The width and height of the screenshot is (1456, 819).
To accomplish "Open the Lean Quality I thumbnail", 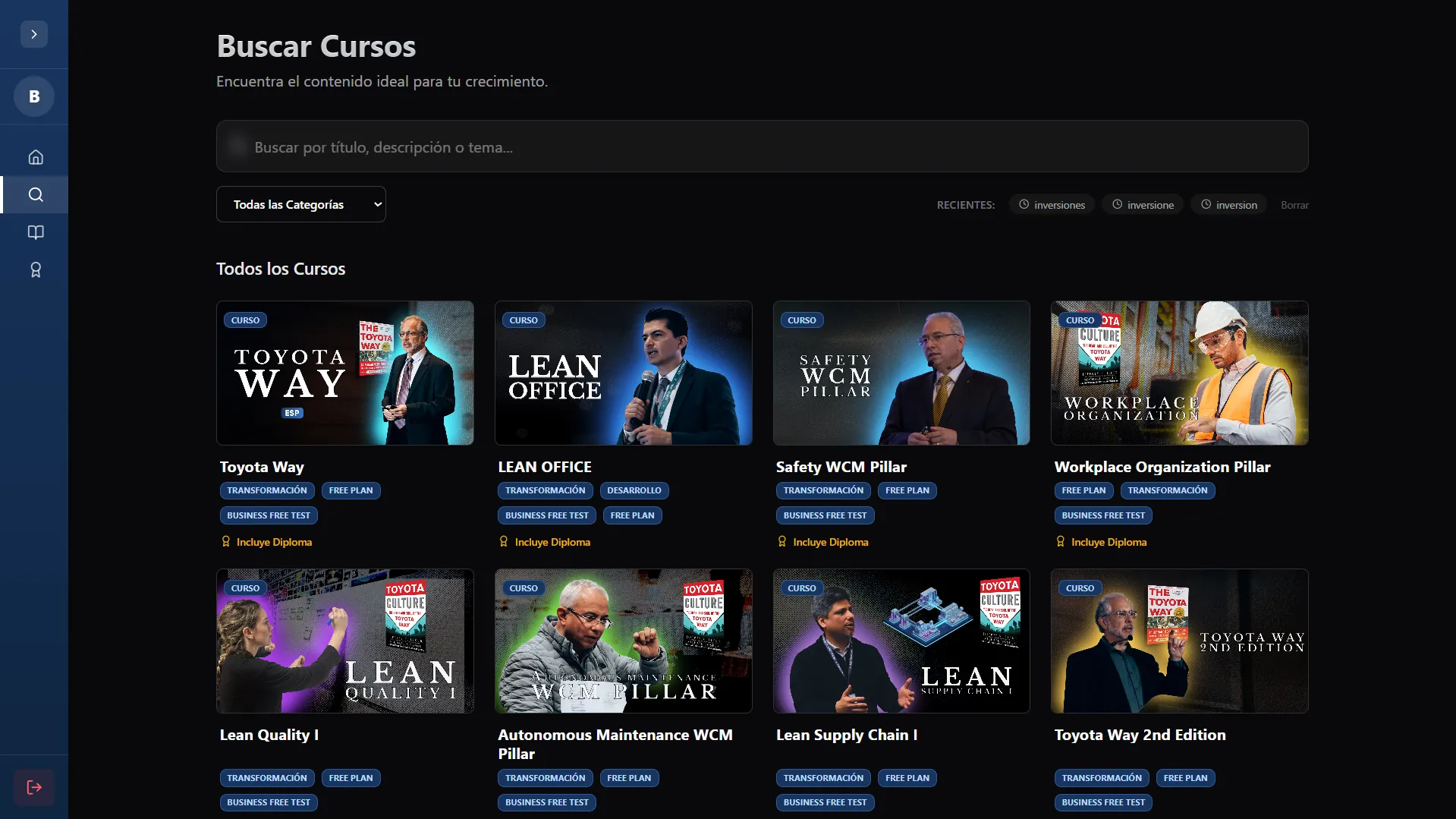I will [345, 641].
